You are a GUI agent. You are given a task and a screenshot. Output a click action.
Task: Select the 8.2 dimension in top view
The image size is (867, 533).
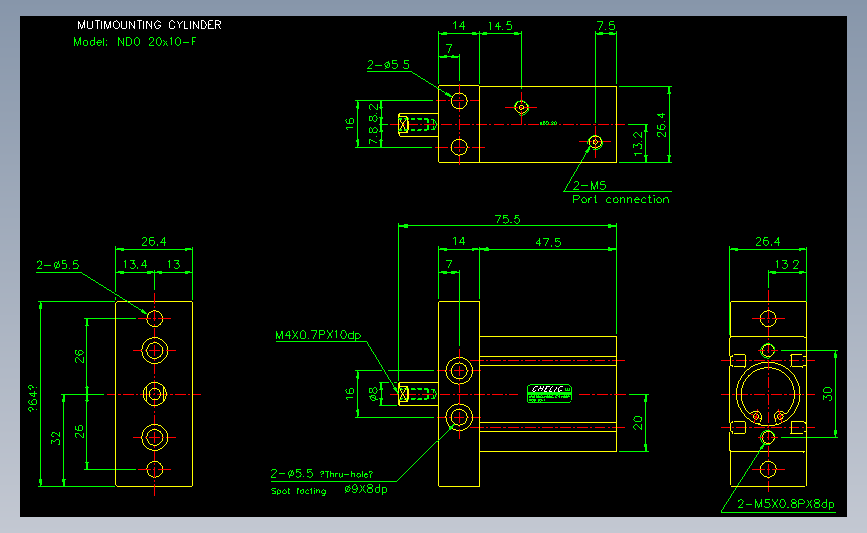374,112
